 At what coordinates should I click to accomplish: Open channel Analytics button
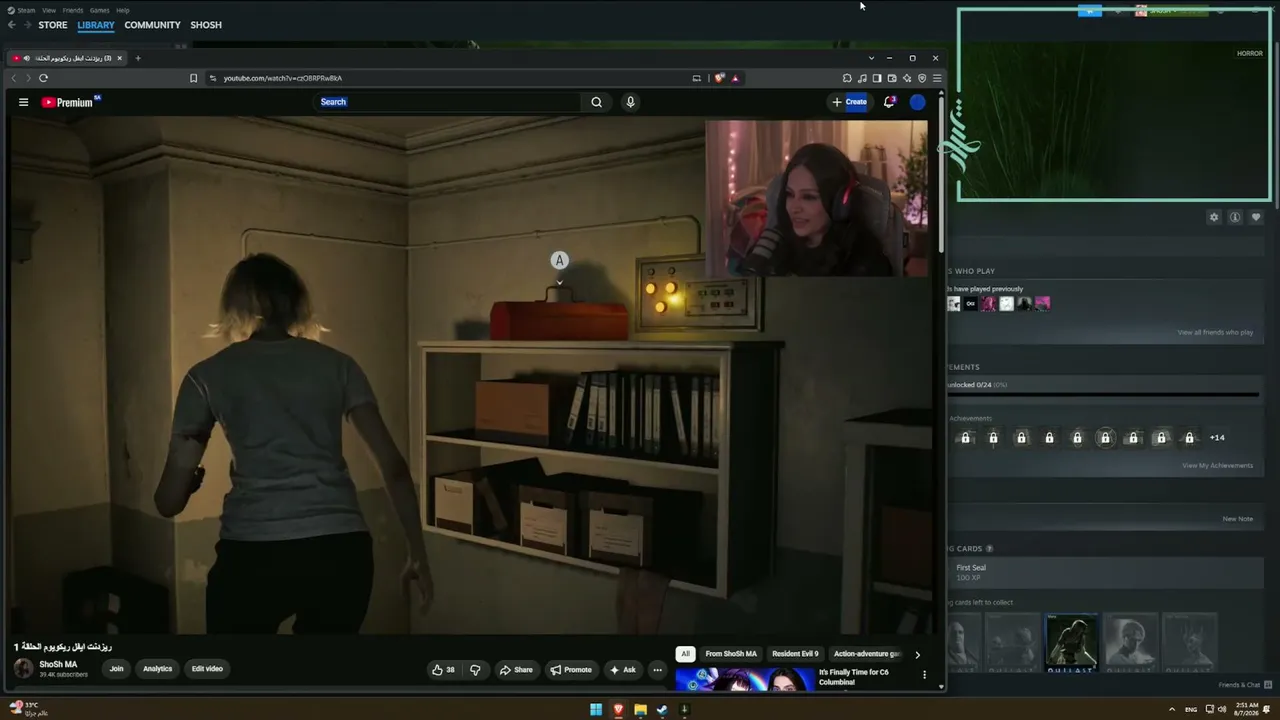[x=157, y=669]
